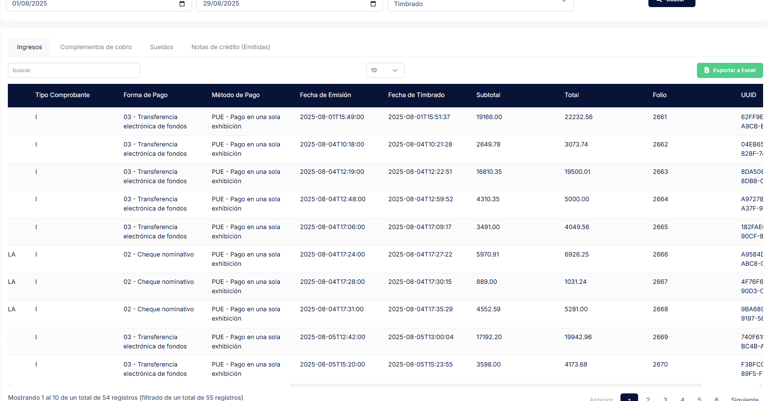Image resolution: width=768 pixels, height=401 pixels.
Task: Select folio 2667 cell
Action: coord(660,282)
